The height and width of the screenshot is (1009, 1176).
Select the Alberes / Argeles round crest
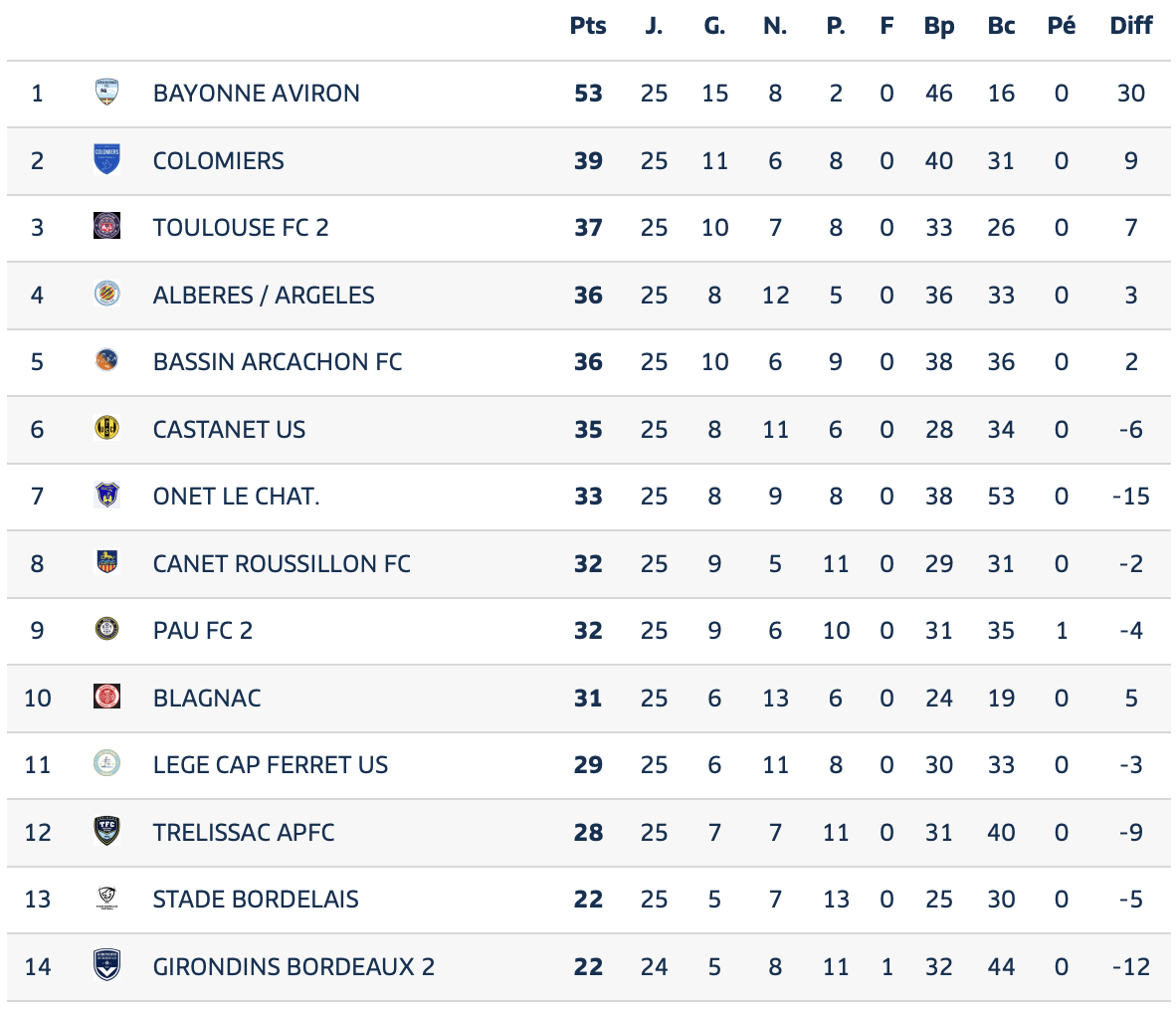click(106, 294)
